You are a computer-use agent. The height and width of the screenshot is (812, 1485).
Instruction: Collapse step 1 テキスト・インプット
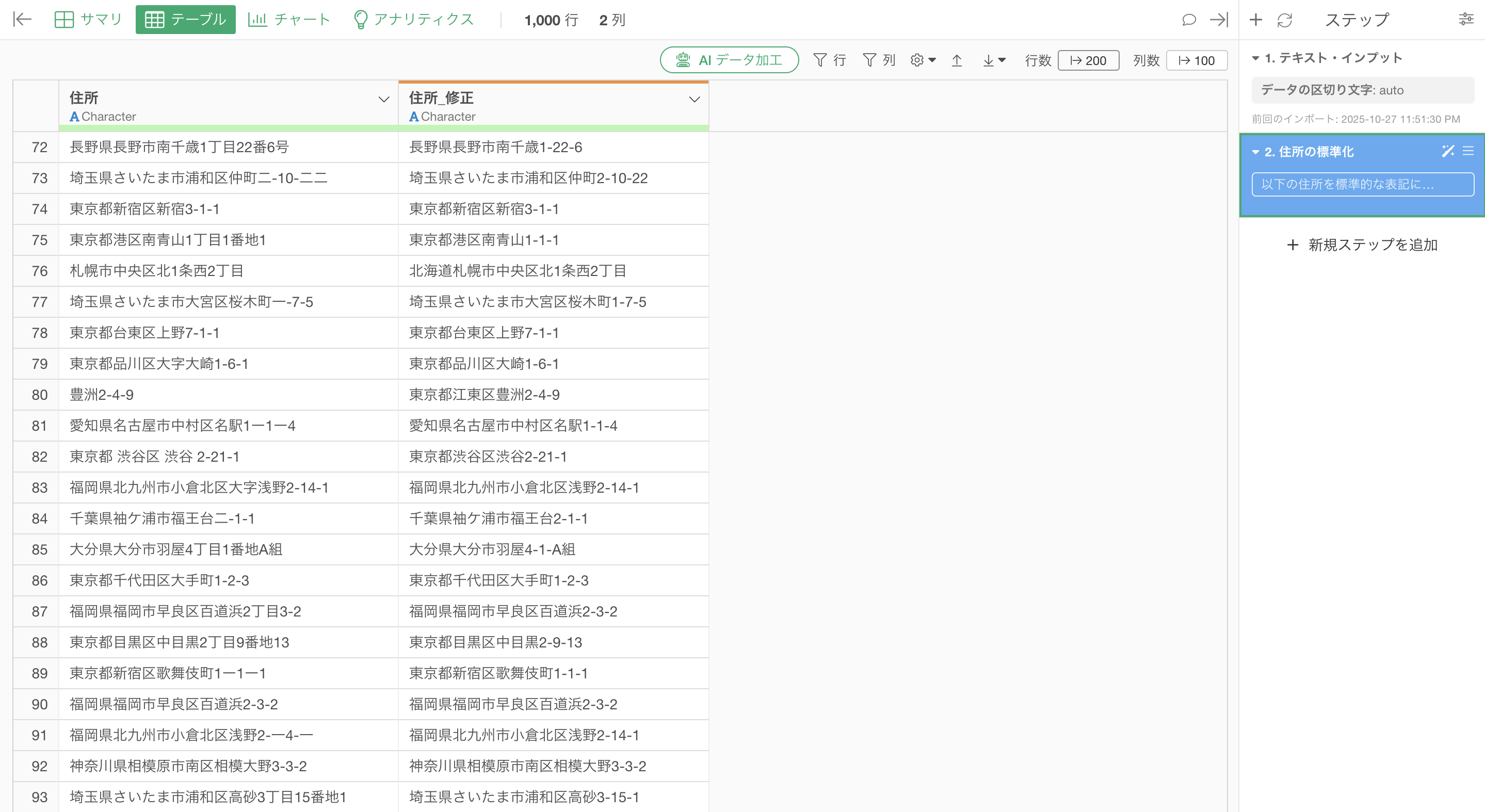point(1255,58)
